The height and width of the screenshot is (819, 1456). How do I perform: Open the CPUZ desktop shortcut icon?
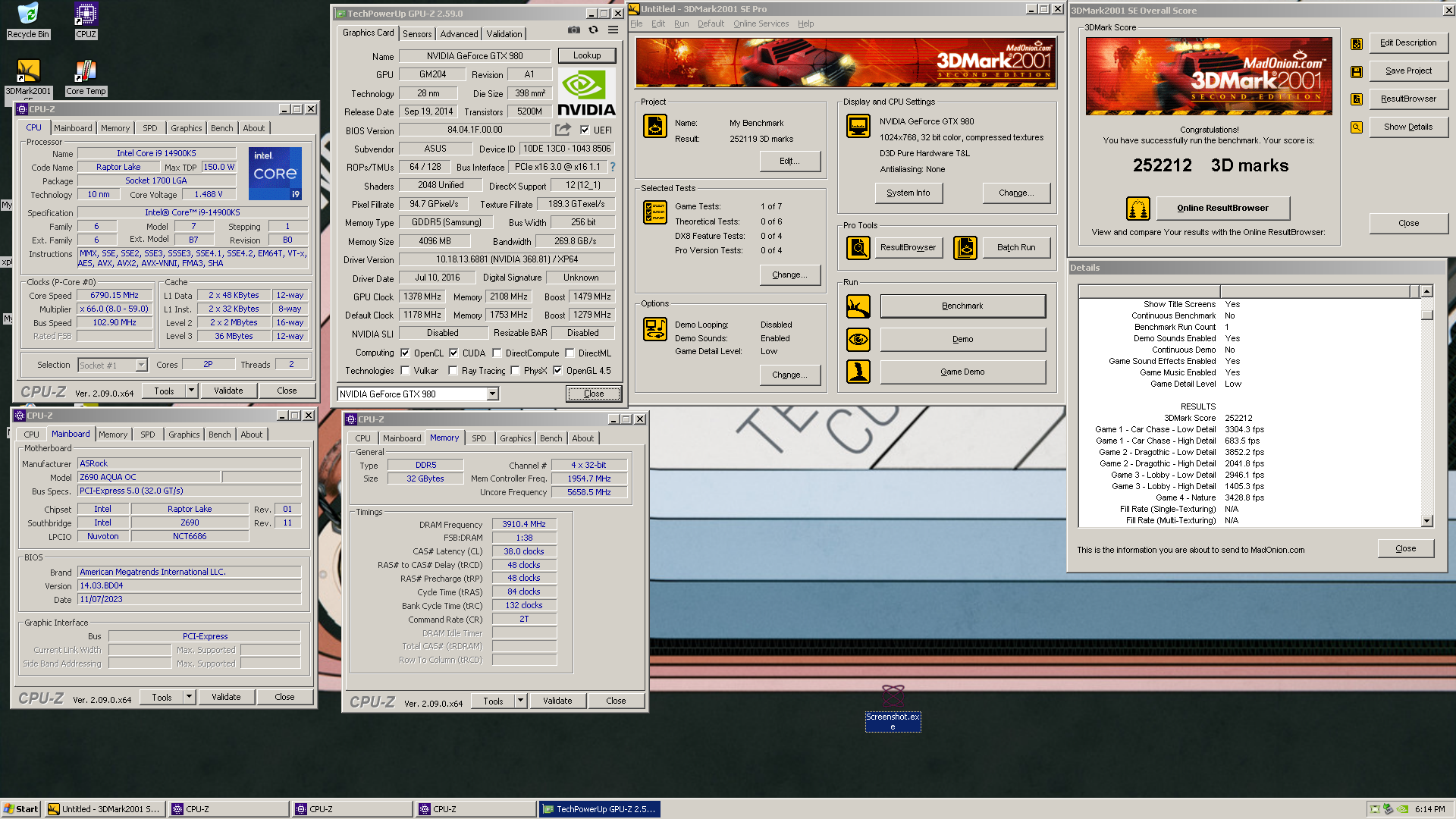(x=86, y=14)
